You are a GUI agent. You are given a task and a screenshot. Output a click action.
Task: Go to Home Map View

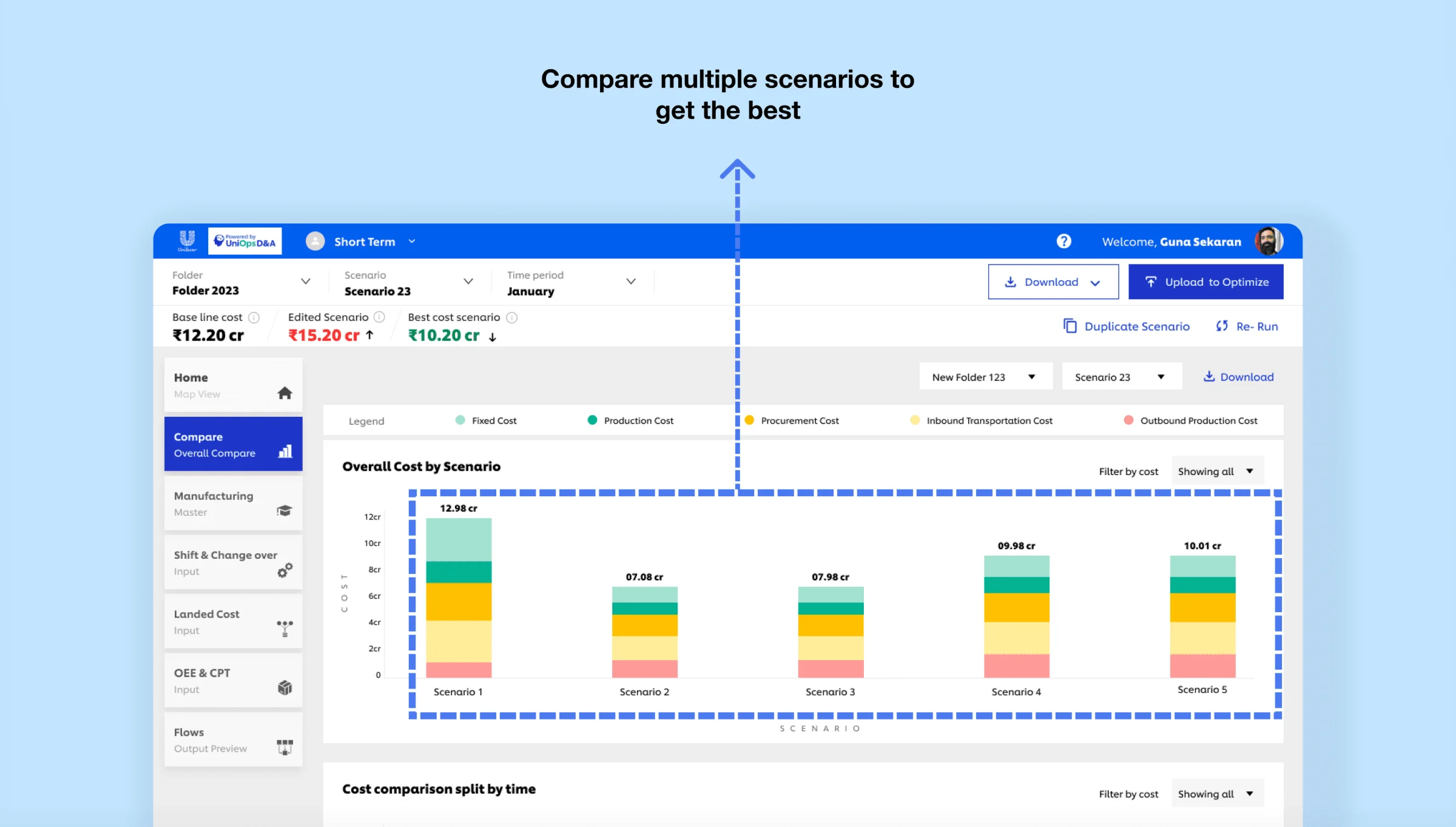233,385
